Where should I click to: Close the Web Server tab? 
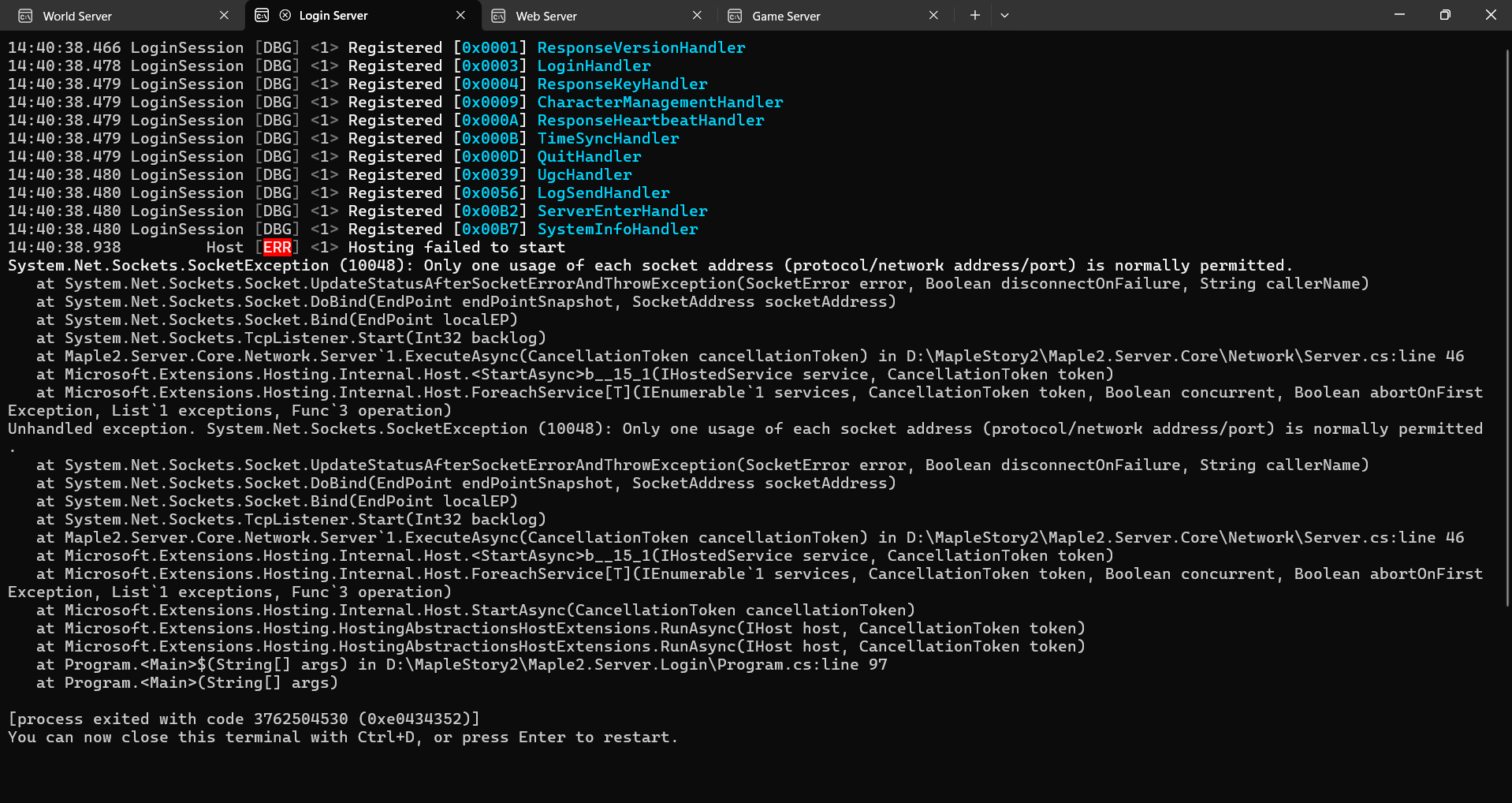tap(697, 16)
